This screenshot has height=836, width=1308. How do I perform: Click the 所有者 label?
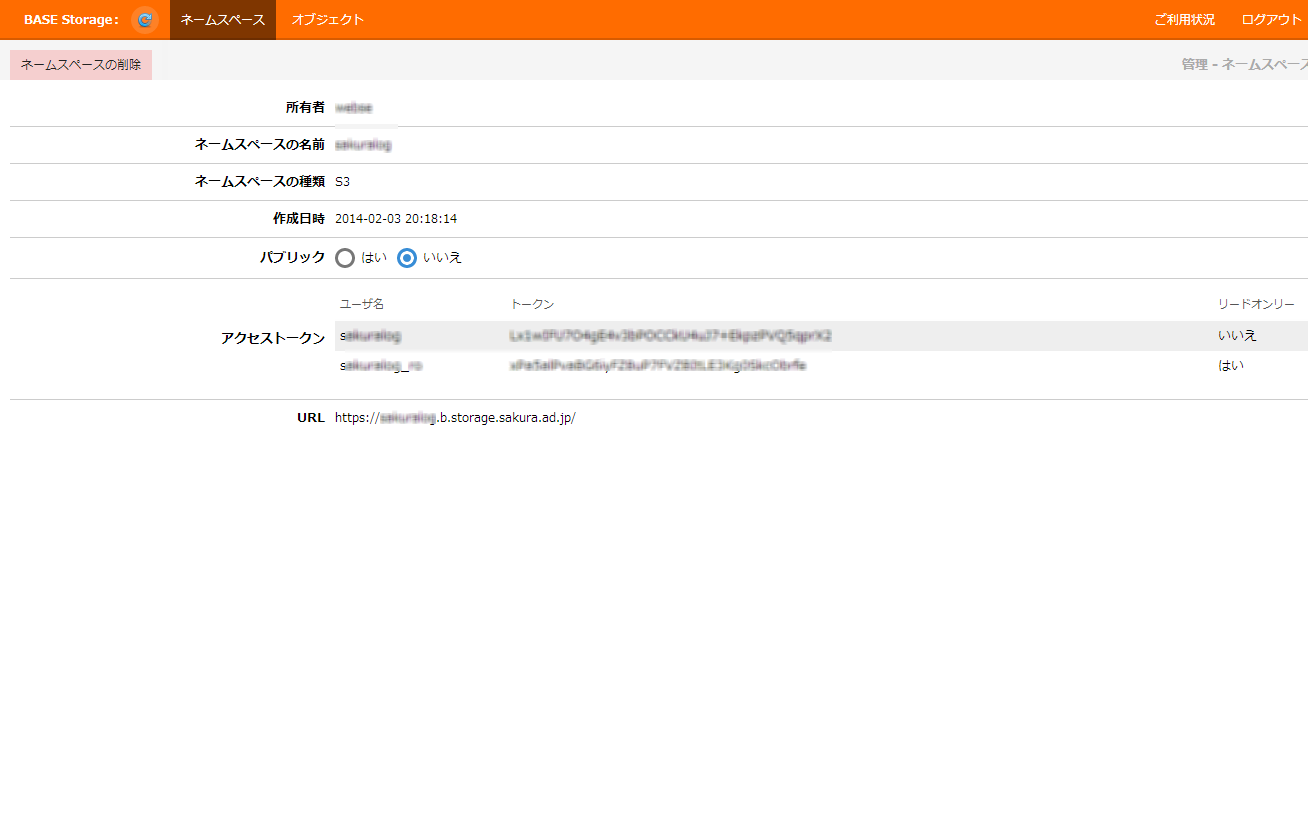click(305, 108)
